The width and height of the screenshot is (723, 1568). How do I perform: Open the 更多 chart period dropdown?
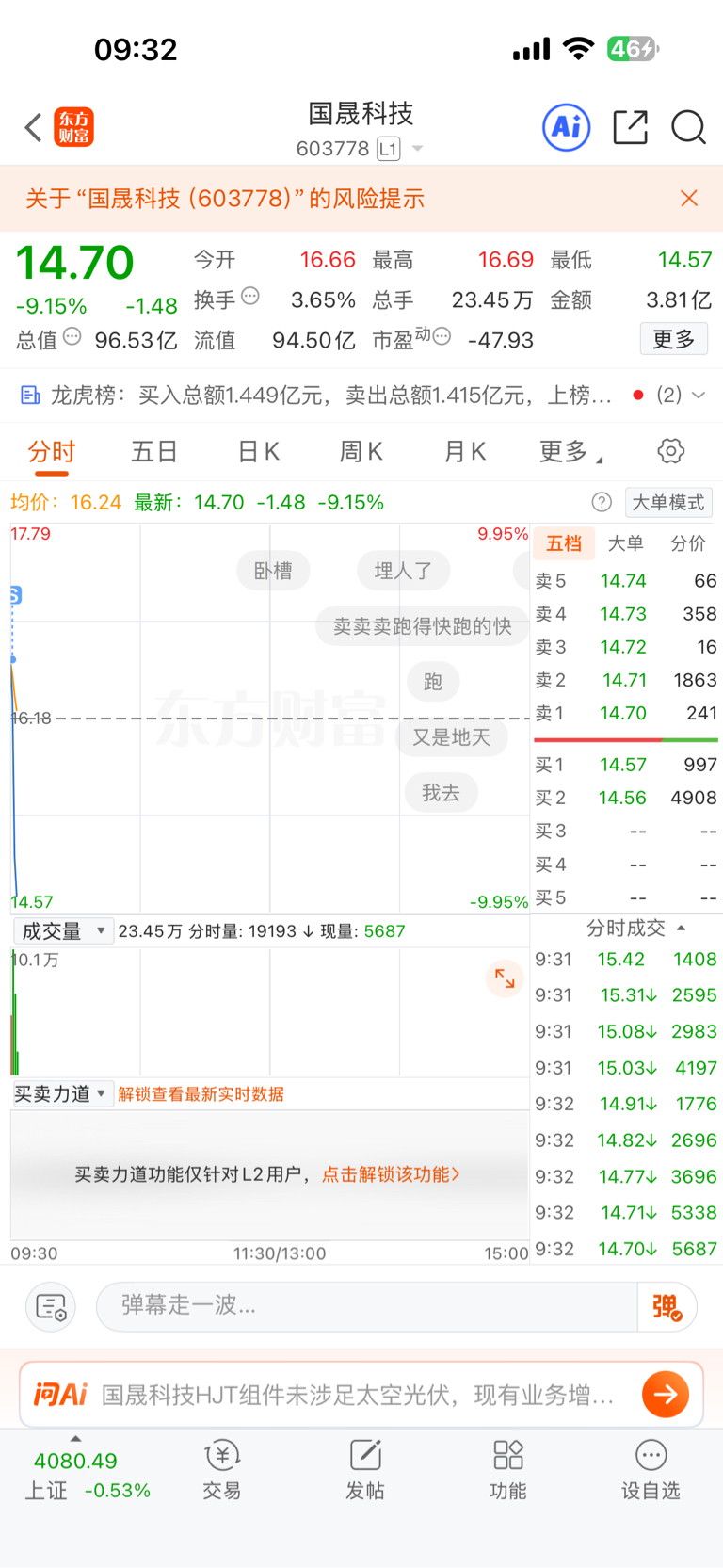pyautogui.click(x=570, y=452)
